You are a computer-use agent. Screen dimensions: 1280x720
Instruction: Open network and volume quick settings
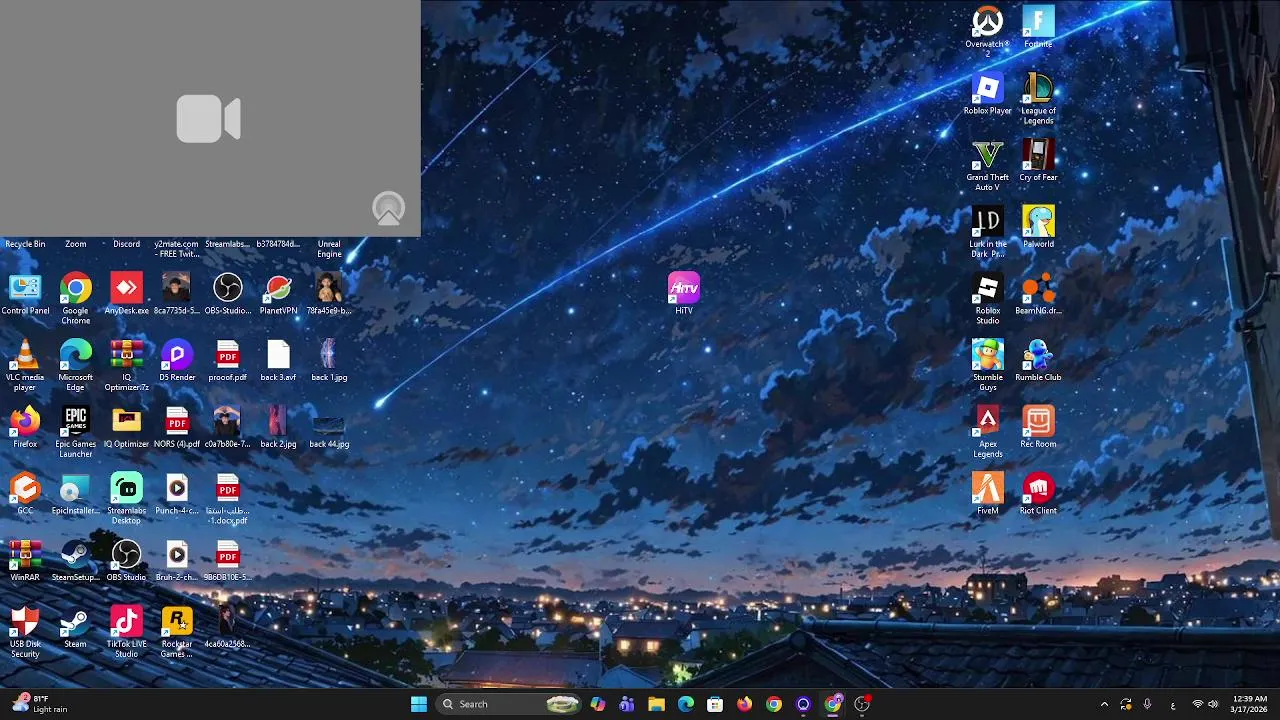click(1205, 704)
